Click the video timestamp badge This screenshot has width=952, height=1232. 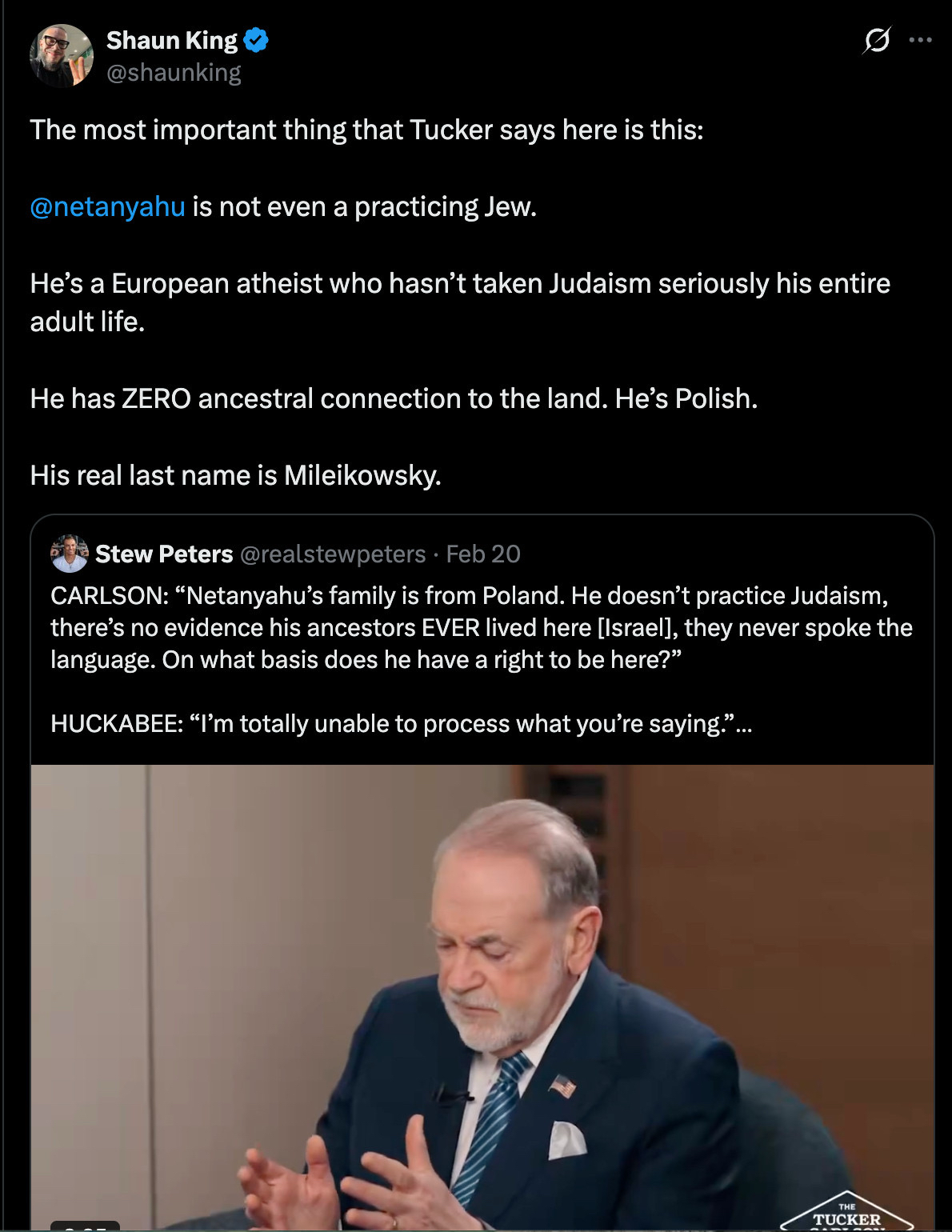pos(85,1226)
